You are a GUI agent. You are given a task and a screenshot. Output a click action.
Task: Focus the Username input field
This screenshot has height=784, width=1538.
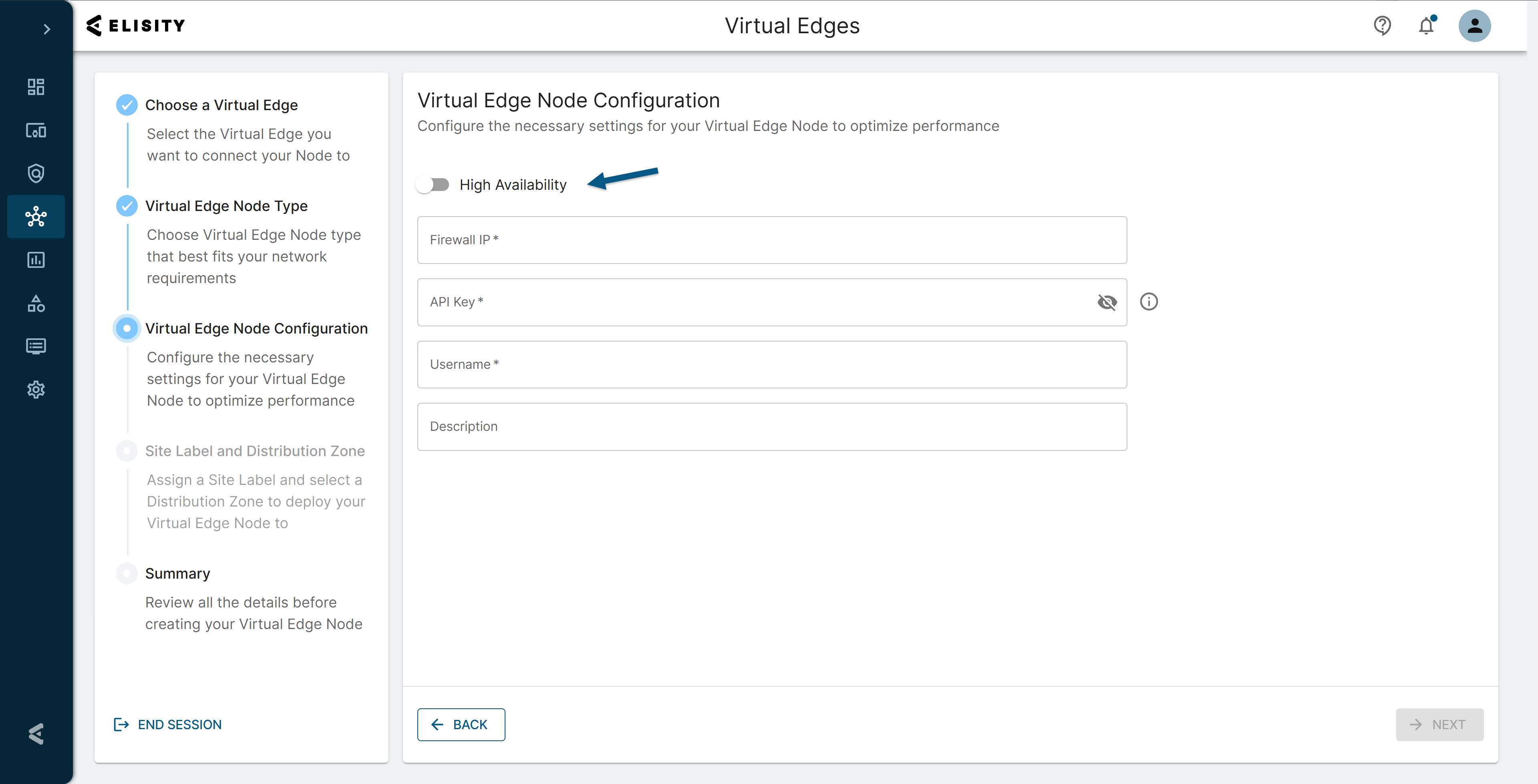pos(772,364)
